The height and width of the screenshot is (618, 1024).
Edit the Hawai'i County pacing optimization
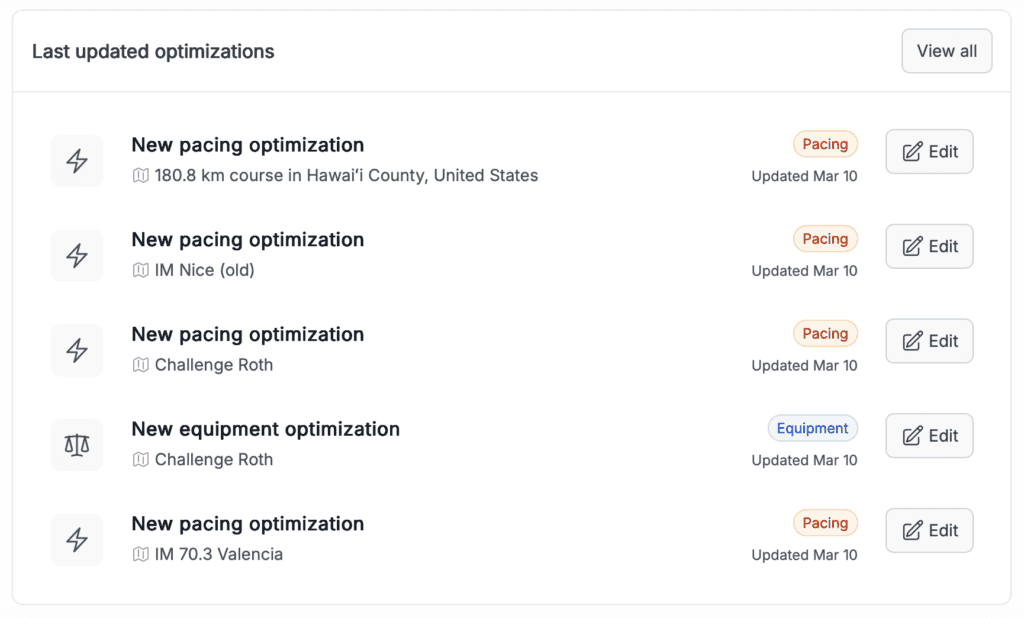click(929, 152)
